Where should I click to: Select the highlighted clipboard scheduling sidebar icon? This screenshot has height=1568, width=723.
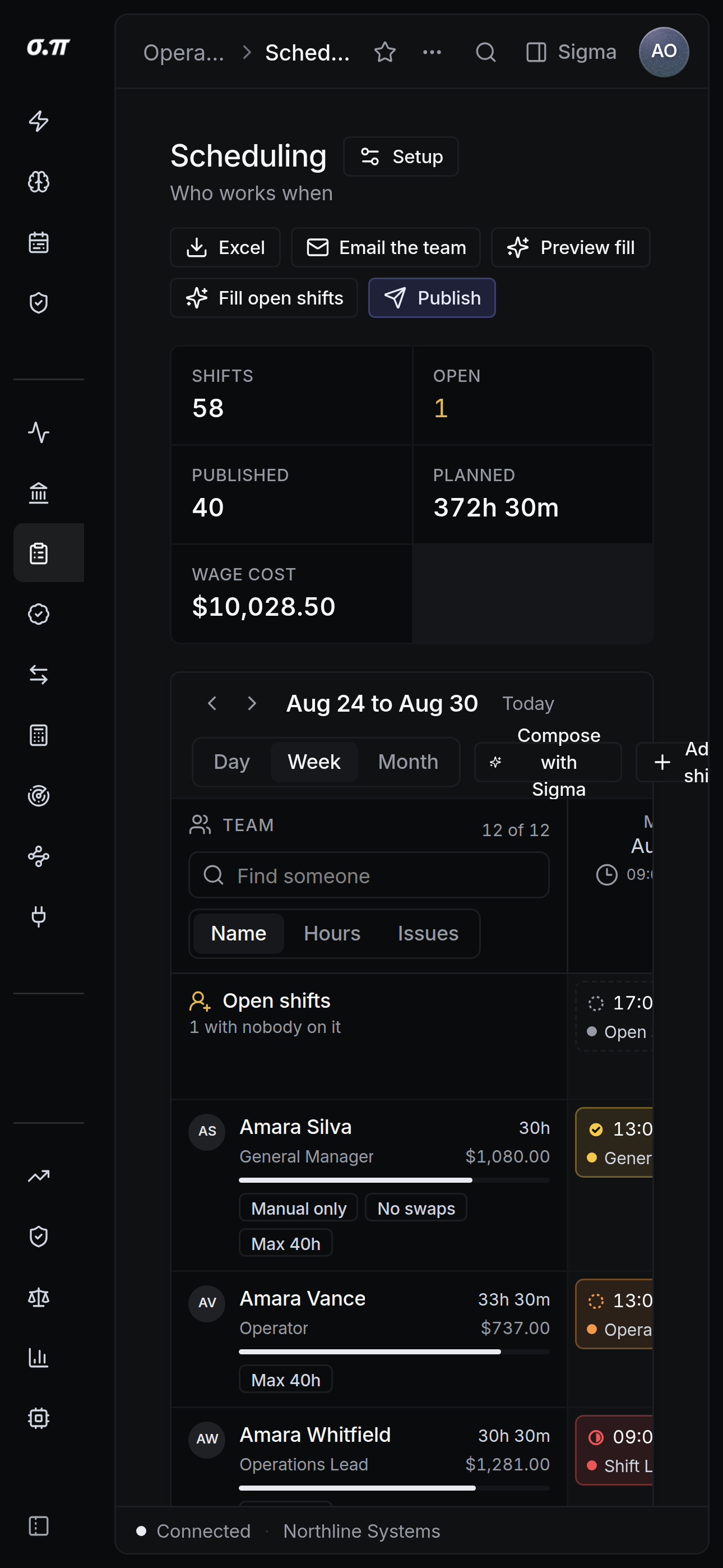pos(49,553)
